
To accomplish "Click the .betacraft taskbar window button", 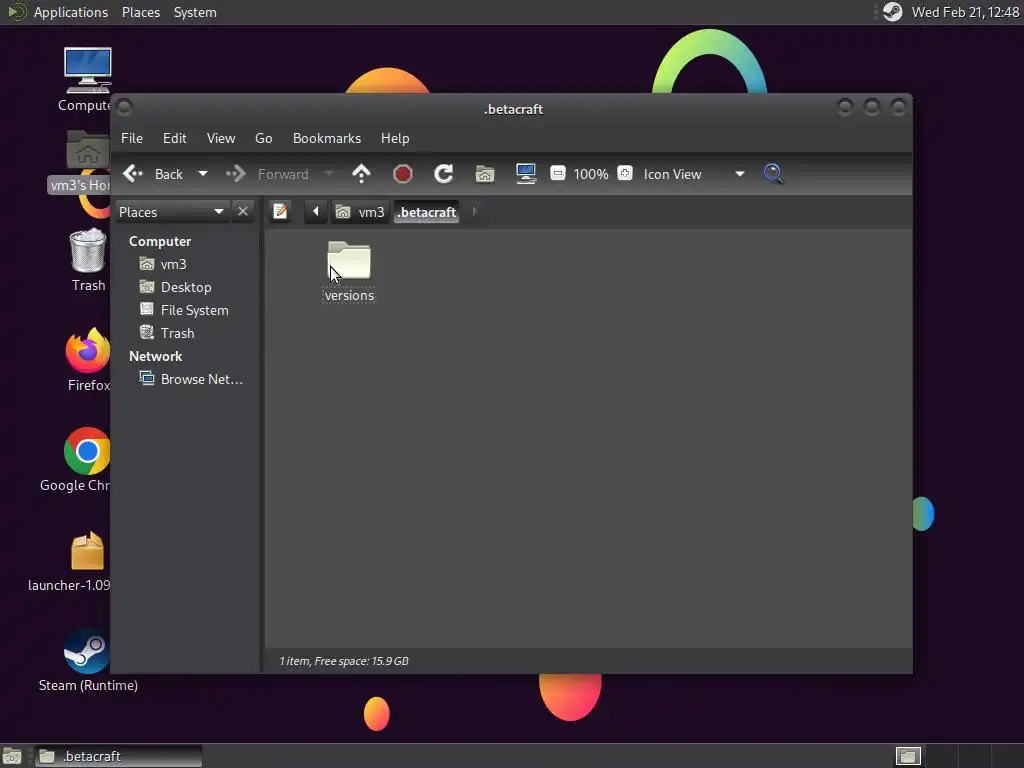I will tap(118, 756).
